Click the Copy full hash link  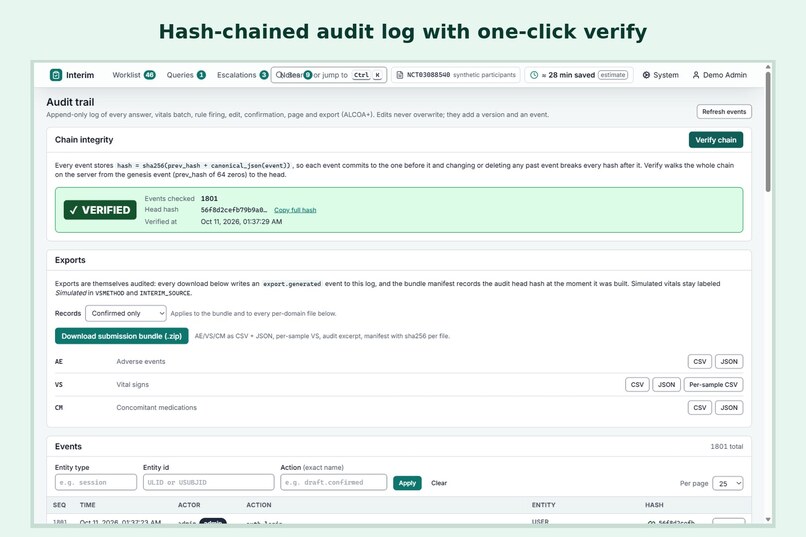click(295, 210)
